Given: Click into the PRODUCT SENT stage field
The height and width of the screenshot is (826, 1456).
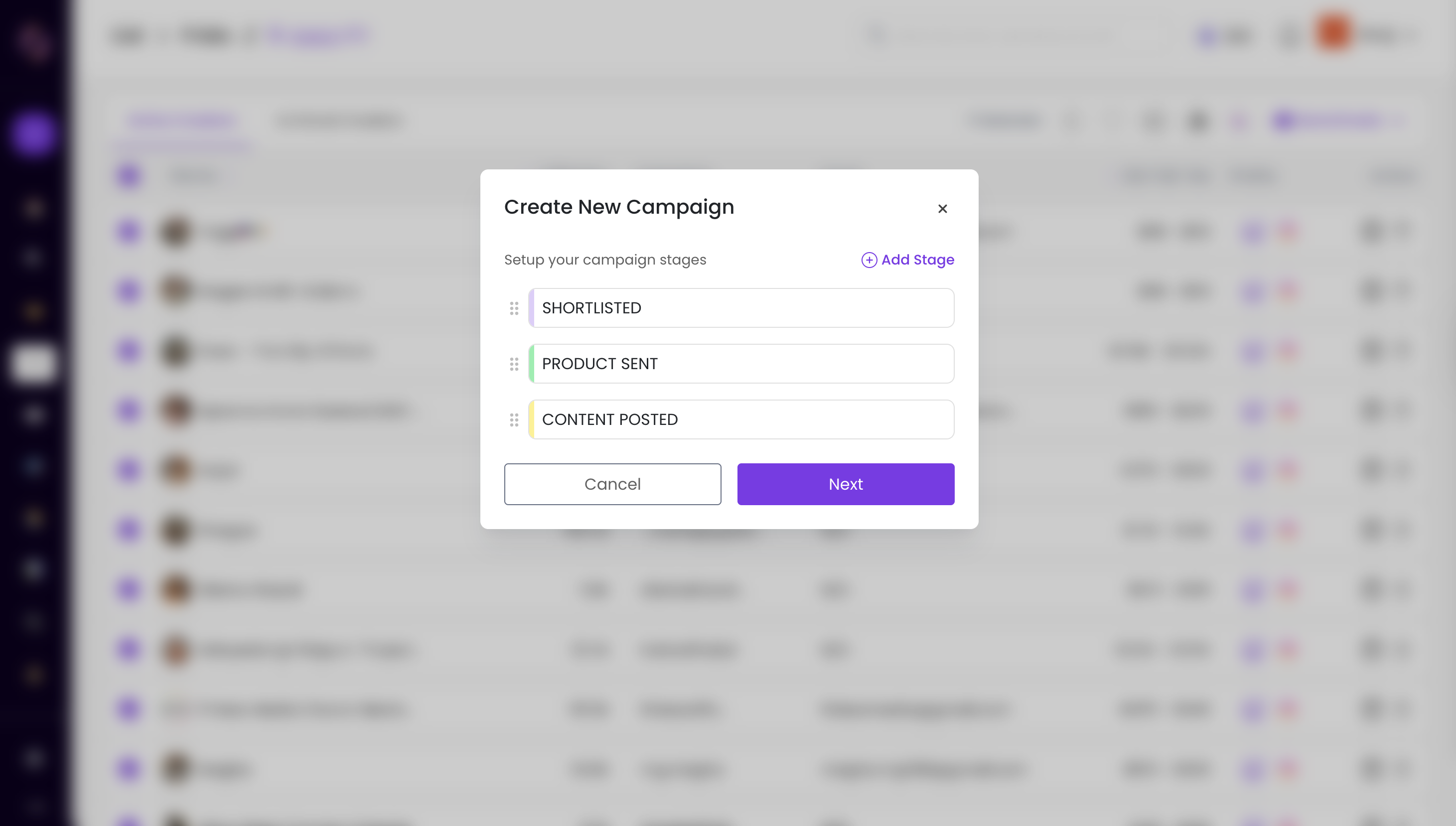Looking at the screenshot, I should tap(743, 364).
